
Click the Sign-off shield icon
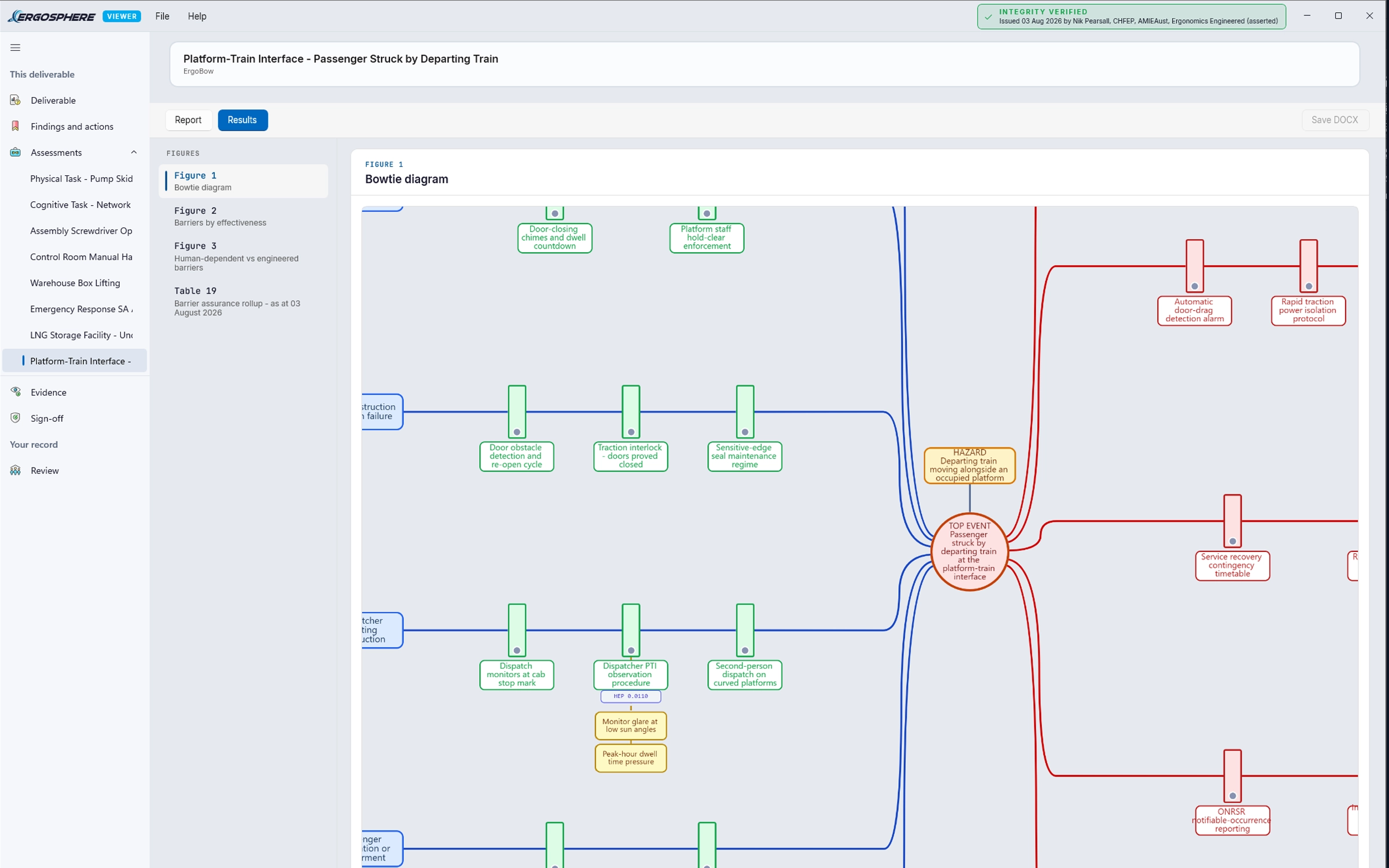coord(16,418)
